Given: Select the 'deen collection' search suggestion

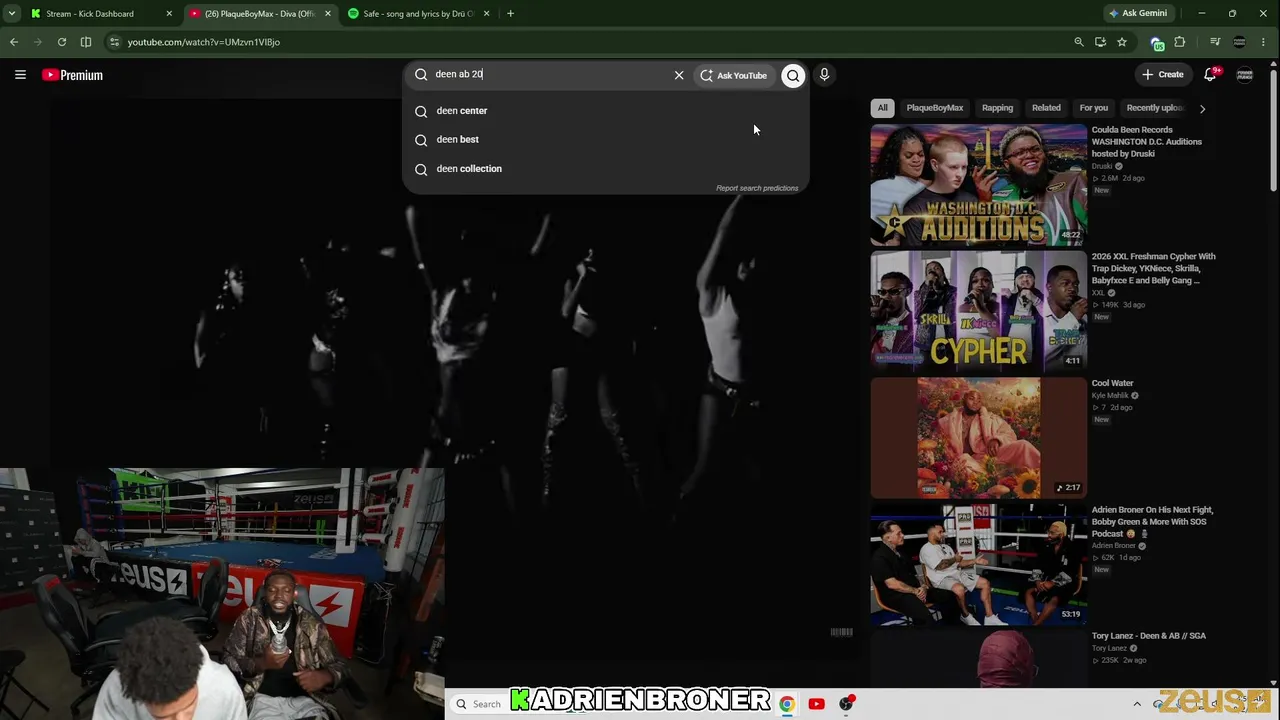Looking at the screenshot, I should [606, 169].
